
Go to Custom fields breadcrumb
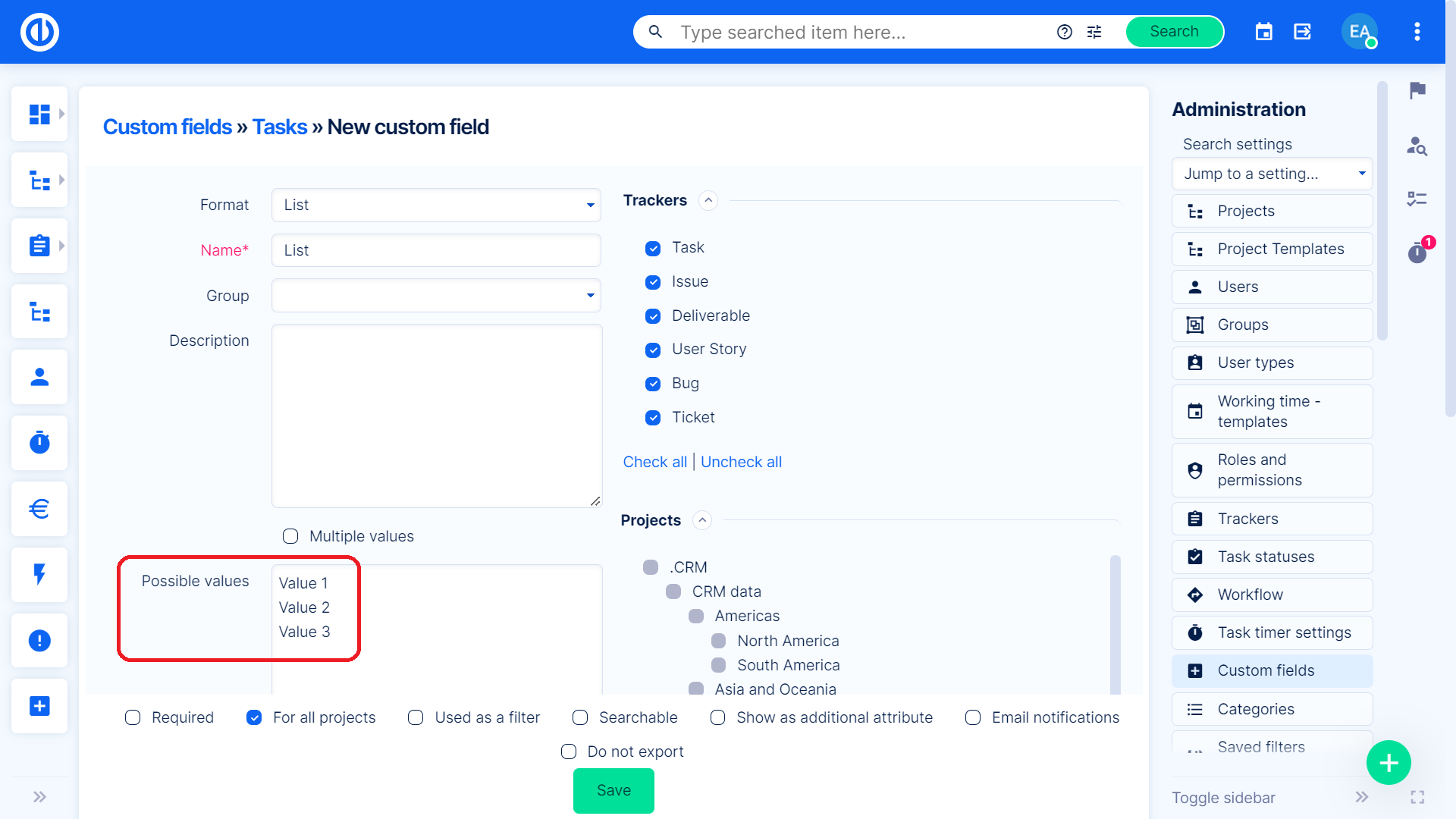coord(168,127)
